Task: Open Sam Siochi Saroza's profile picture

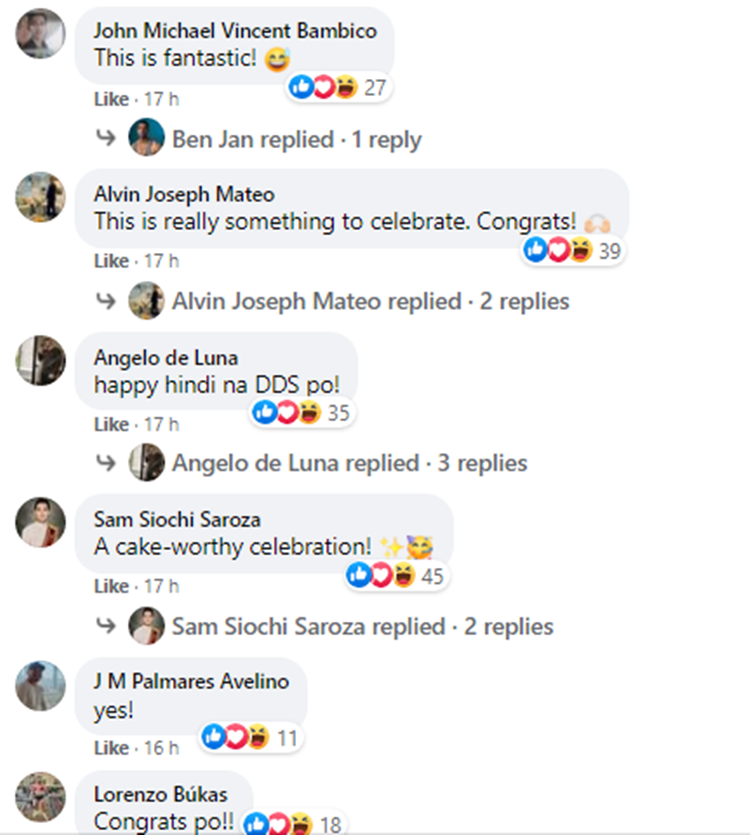Action: 41,522
